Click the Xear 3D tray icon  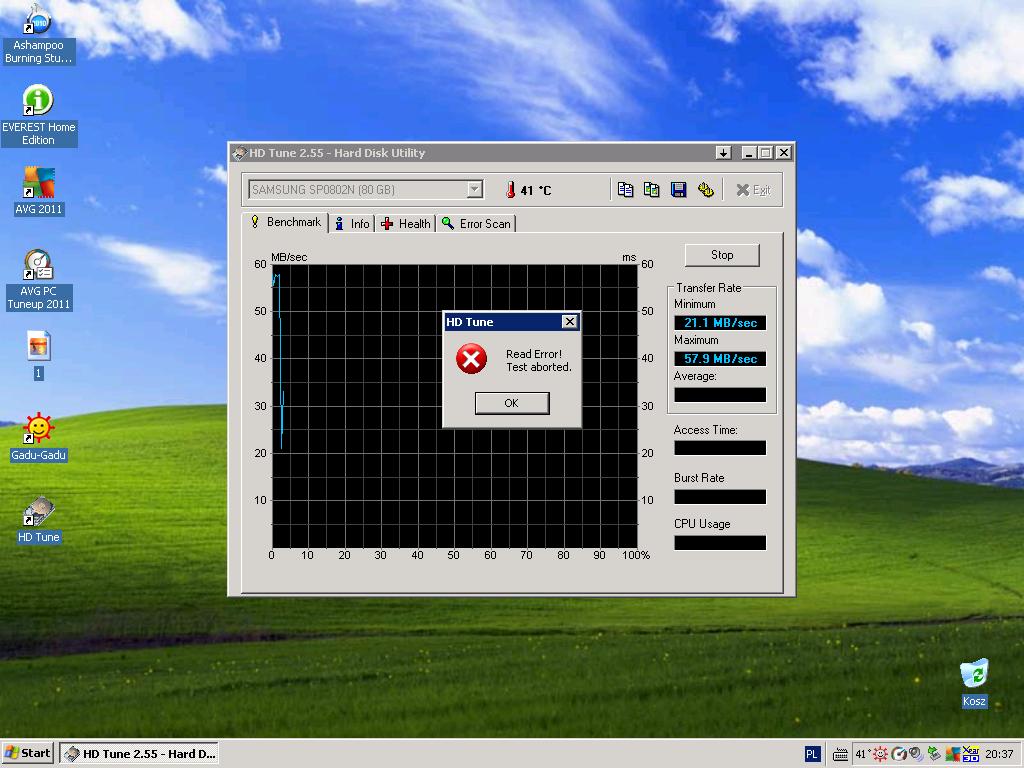(970, 754)
